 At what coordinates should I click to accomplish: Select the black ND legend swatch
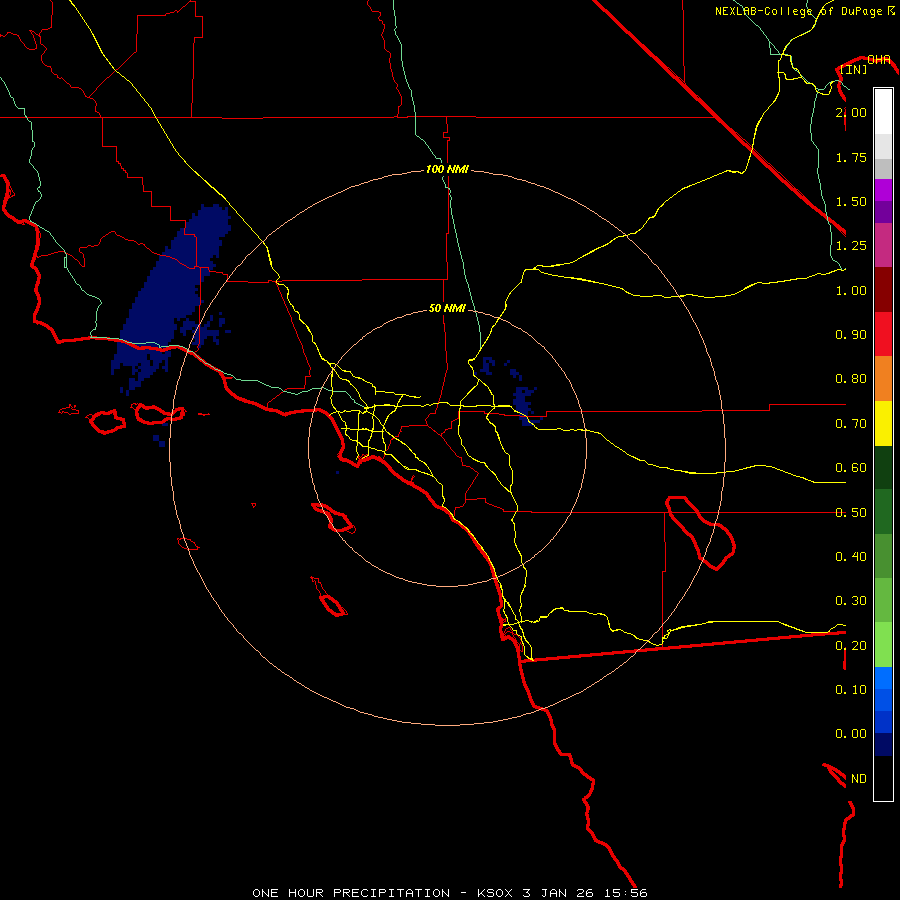[883, 778]
